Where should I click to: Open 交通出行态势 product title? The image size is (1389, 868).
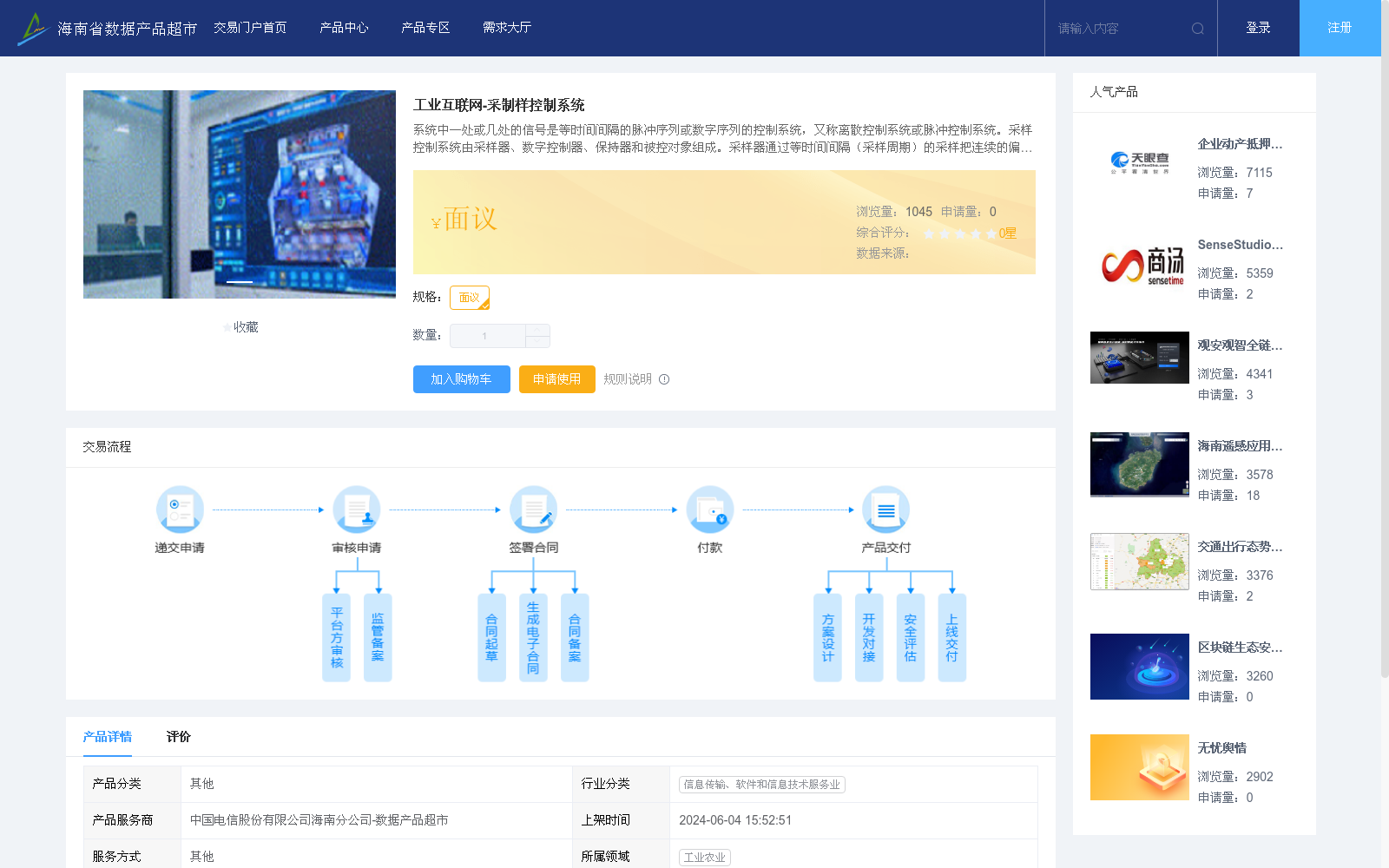(x=1240, y=547)
